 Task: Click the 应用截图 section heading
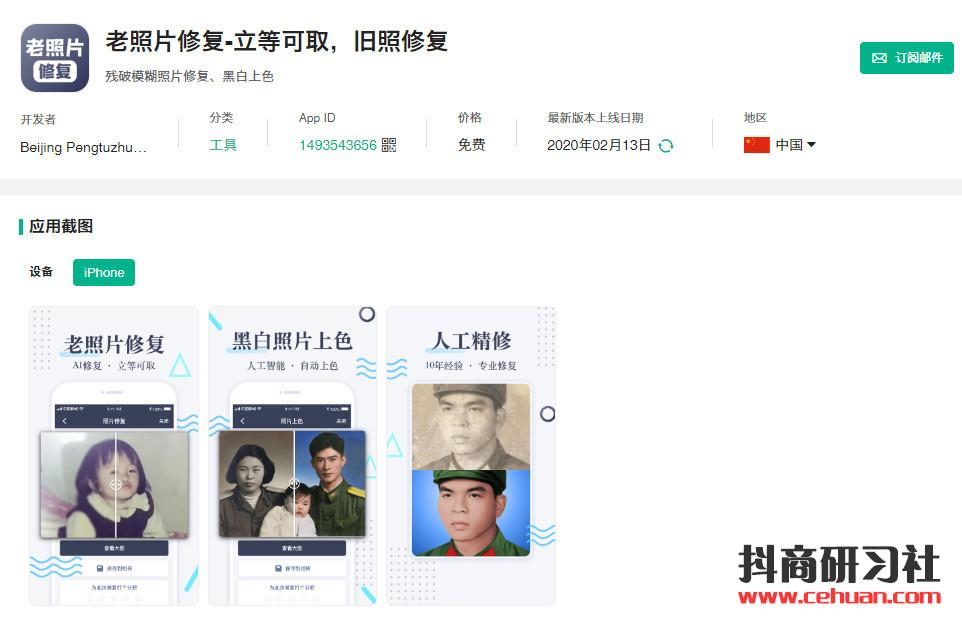click(x=61, y=226)
